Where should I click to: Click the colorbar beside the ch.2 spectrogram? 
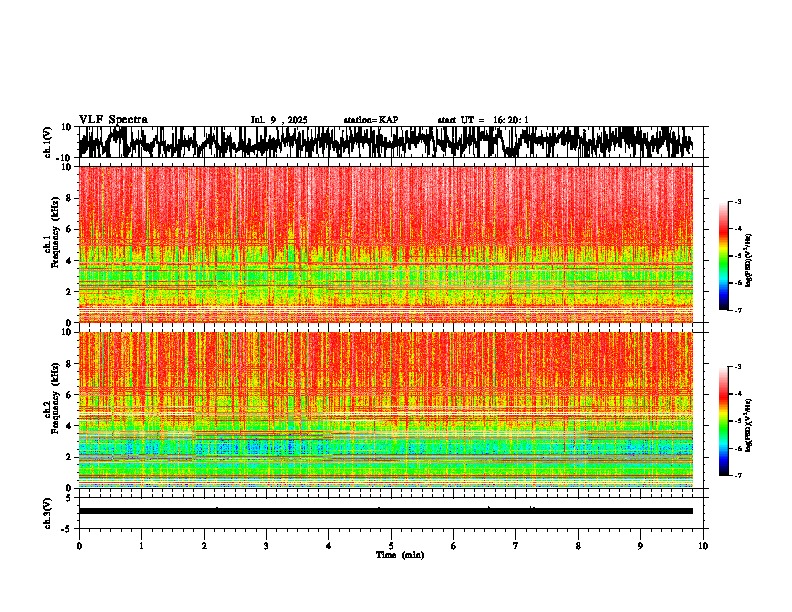(x=724, y=421)
